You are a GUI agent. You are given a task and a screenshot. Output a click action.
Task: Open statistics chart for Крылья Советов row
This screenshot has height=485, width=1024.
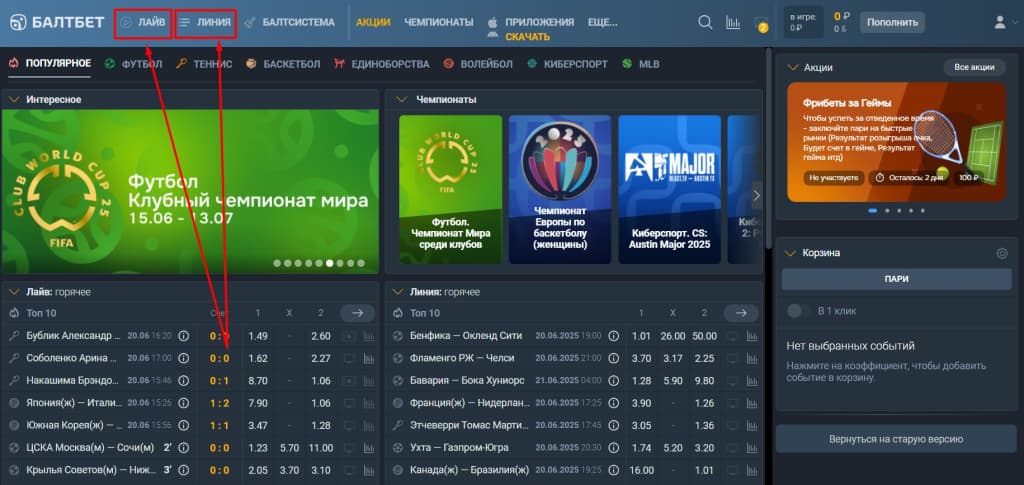368,470
